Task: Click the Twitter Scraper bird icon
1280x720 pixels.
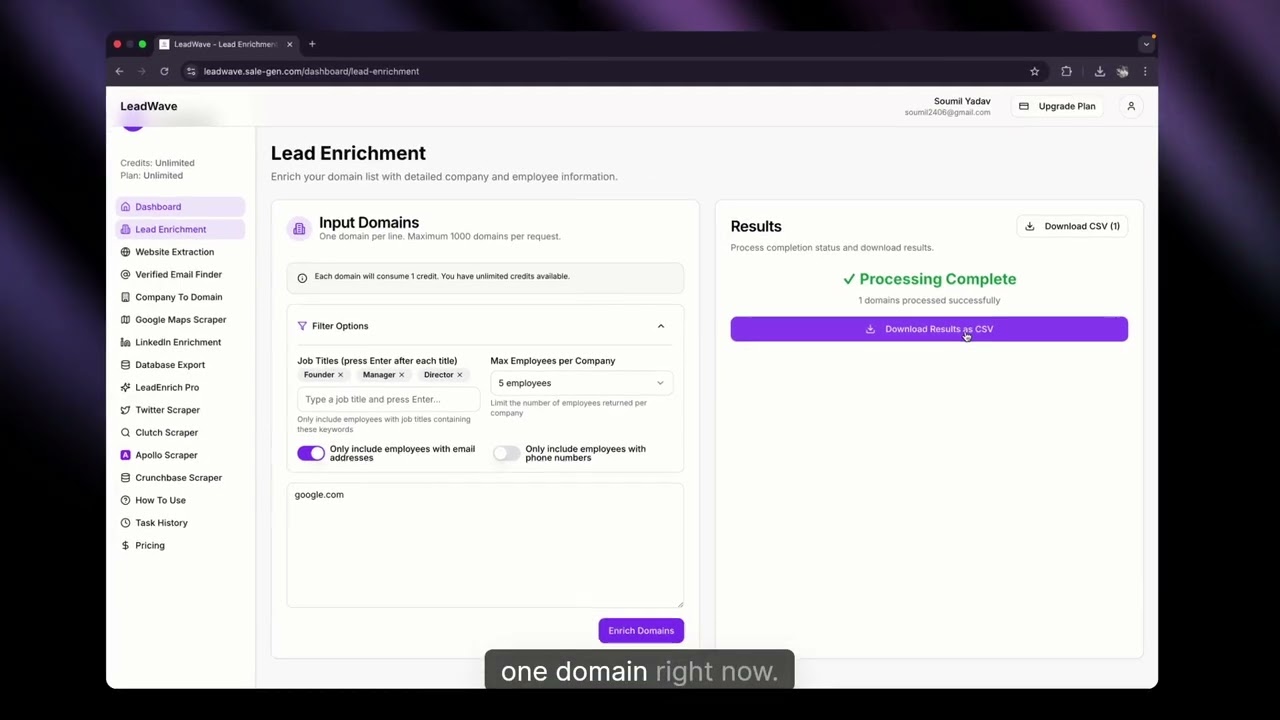Action: pos(125,410)
